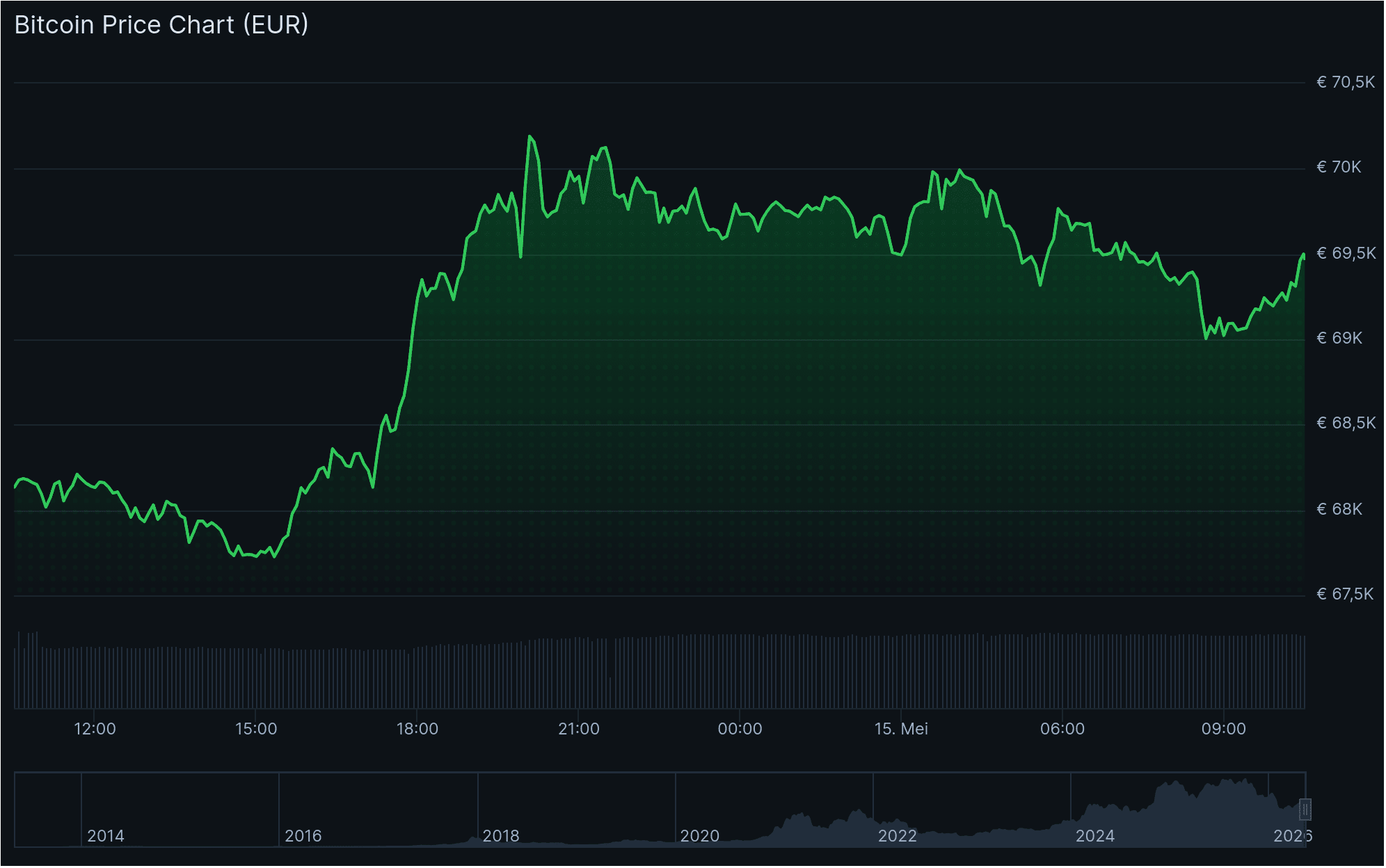Click the '15. Mei' date label
This screenshot has width=1386, height=868.
click(901, 729)
